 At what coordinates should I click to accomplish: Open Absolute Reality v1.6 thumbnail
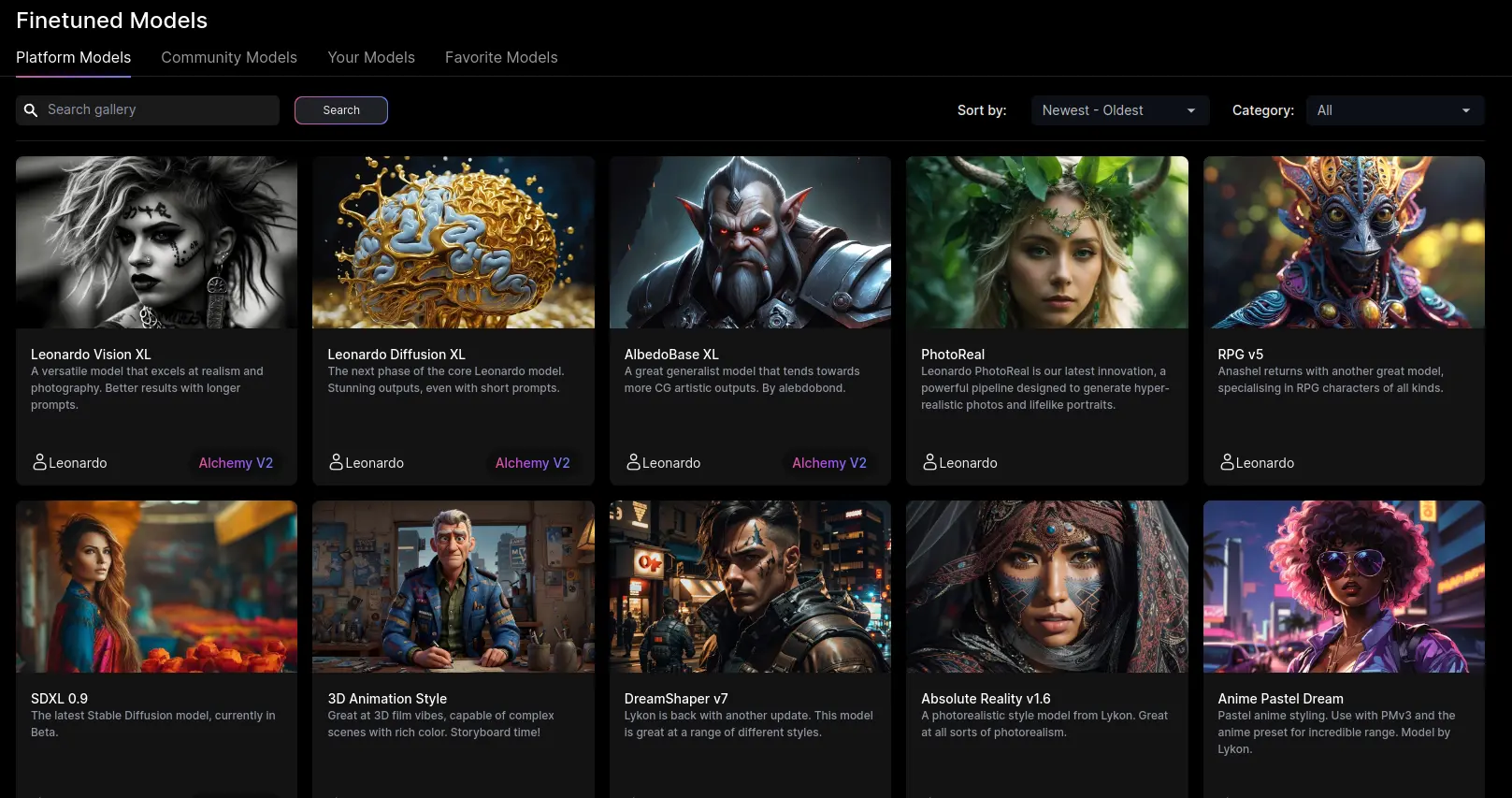[1047, 587]
